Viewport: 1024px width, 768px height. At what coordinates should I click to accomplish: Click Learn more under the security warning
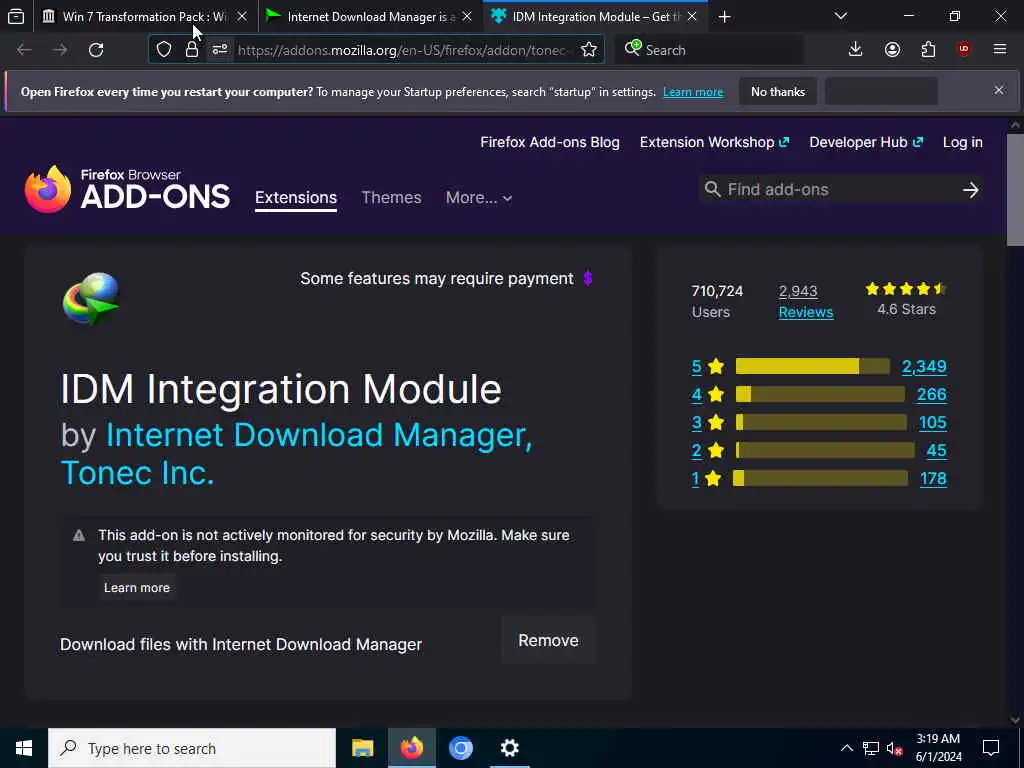pyautogui.click(x=136, y=588)
